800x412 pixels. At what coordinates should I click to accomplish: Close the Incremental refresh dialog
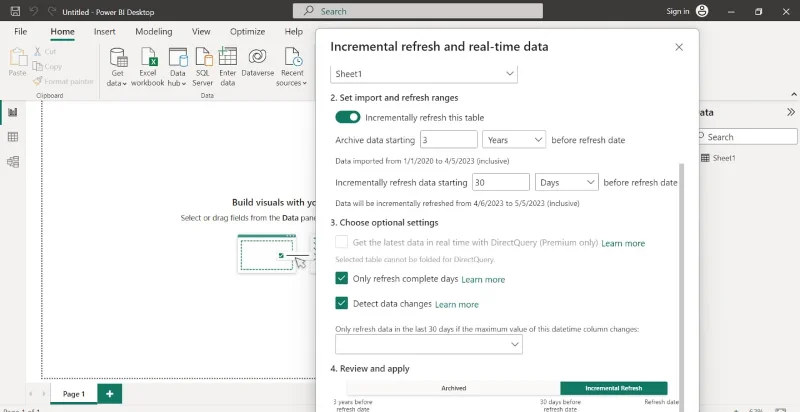pos(679,47)
